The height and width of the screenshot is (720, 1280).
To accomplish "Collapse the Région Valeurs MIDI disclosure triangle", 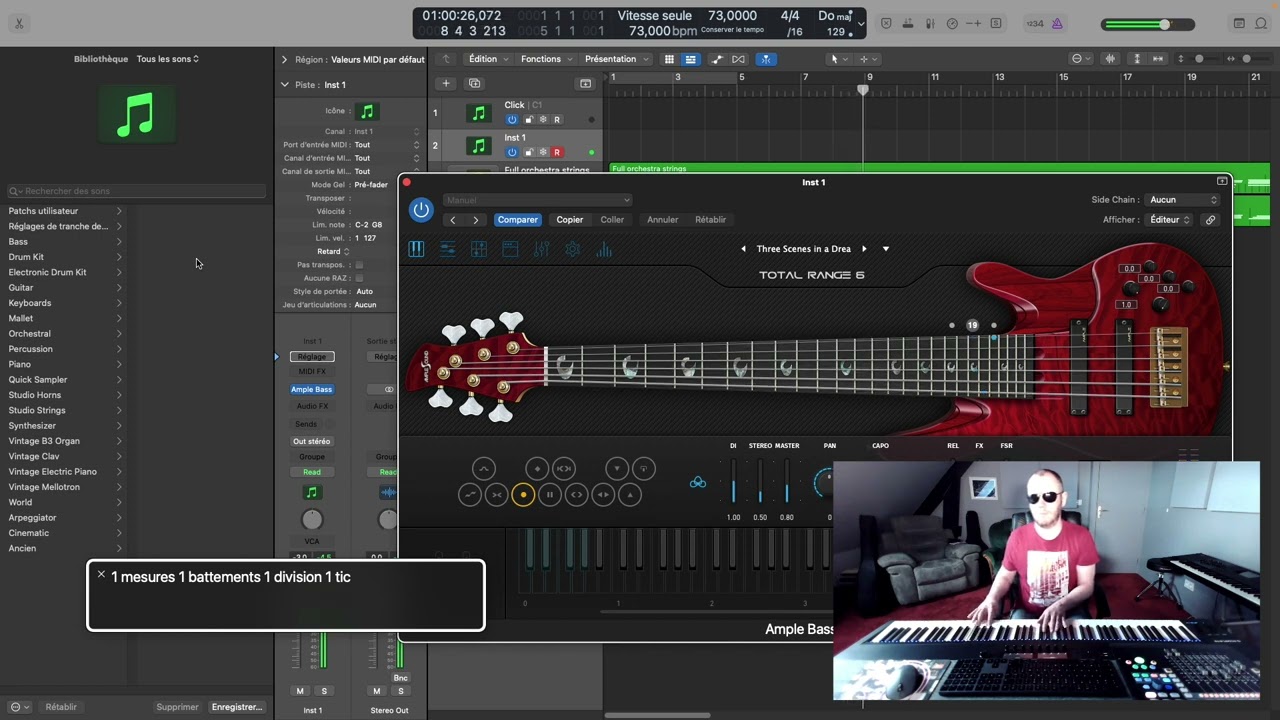I will point(284,60).
